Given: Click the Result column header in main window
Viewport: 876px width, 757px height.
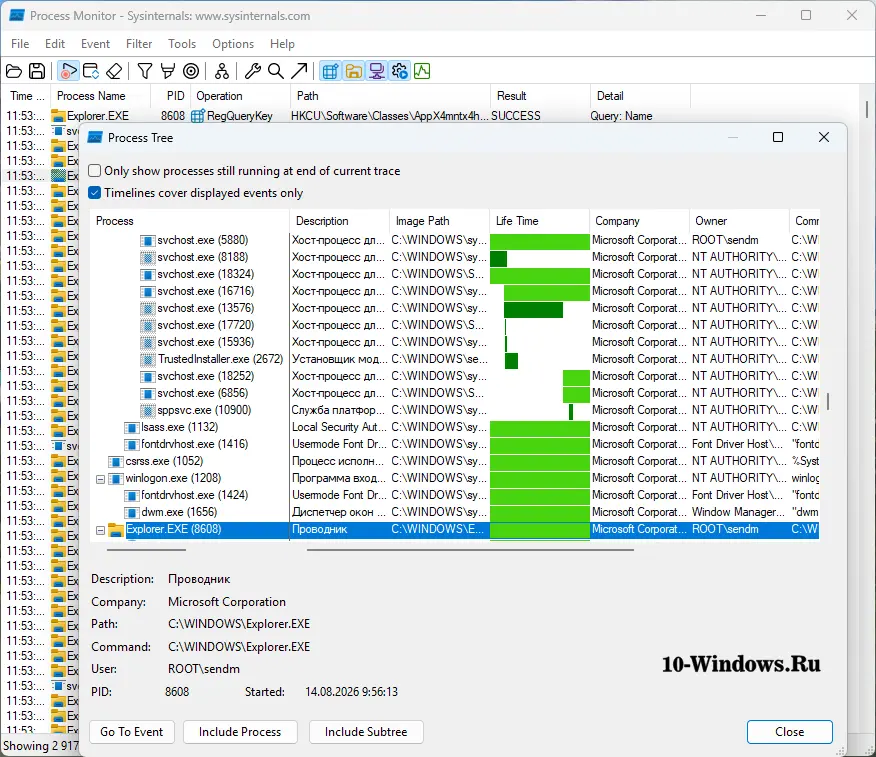Looking at the screenshot, I should 540,96.
